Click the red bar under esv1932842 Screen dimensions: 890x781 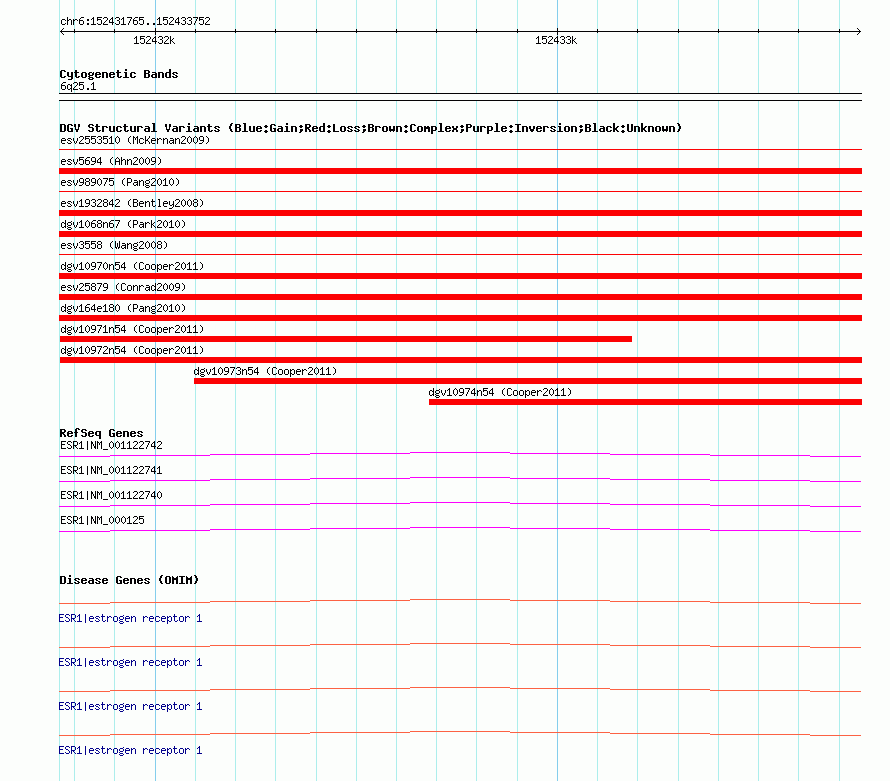tap(460, 213)
